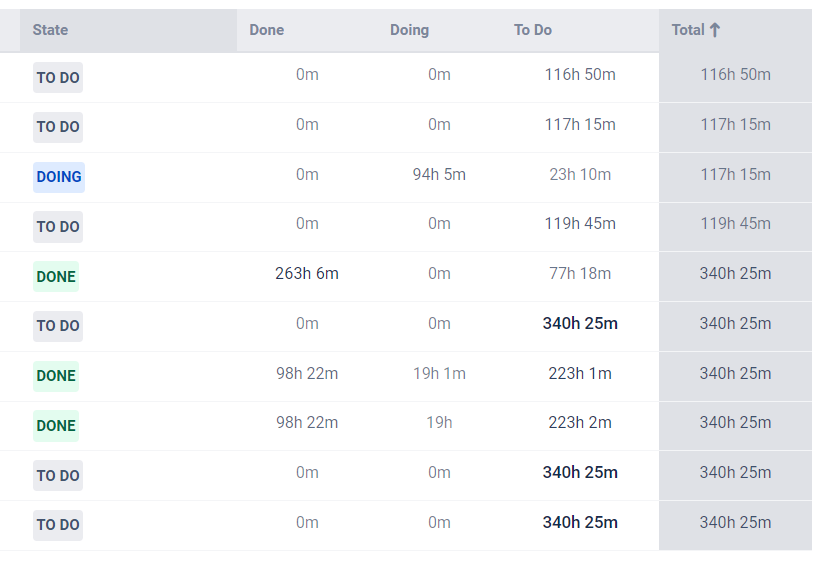Click the Done column header
826x564 pixels.
tap(267, 30)
